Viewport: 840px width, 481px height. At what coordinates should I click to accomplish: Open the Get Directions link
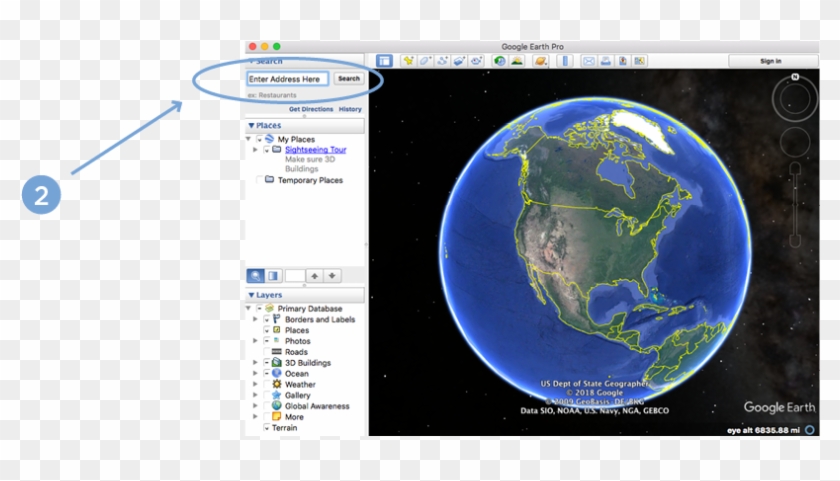coord(311,109)
